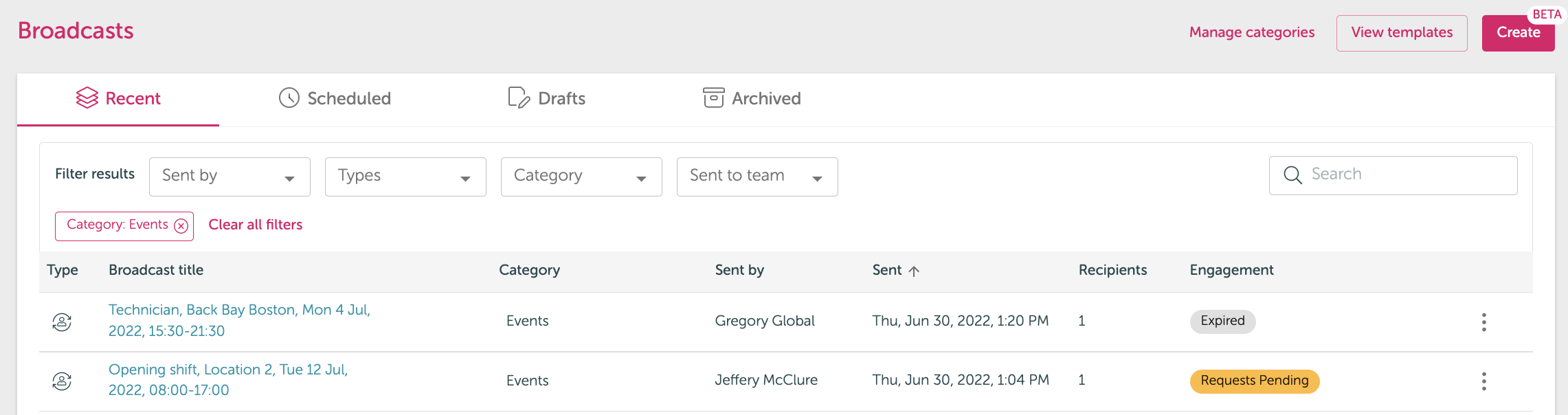The width and height of the screenshot is (1568, 415).
Task: Open the Category filter dropdown
Action: tap(581, 177)
